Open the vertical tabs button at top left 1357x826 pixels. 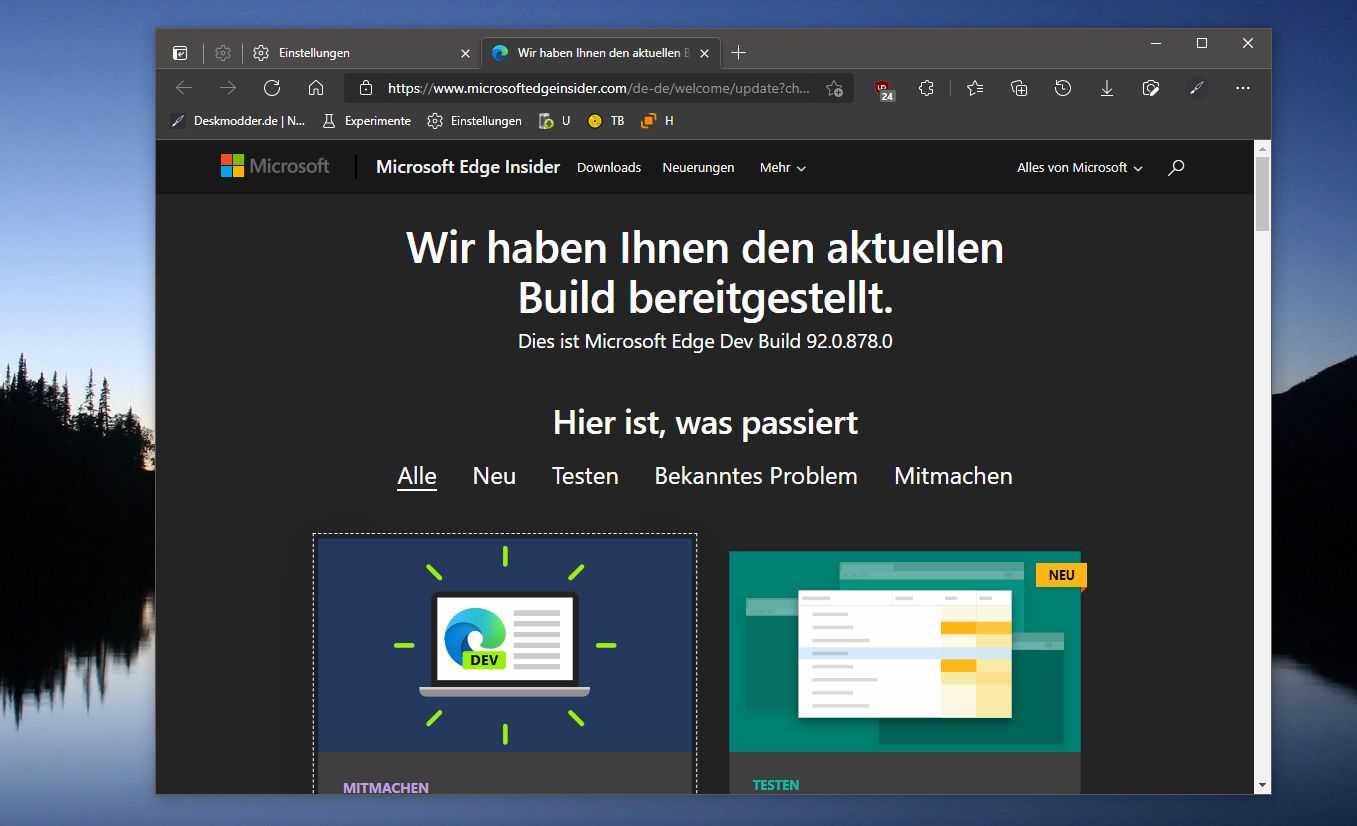180,53
